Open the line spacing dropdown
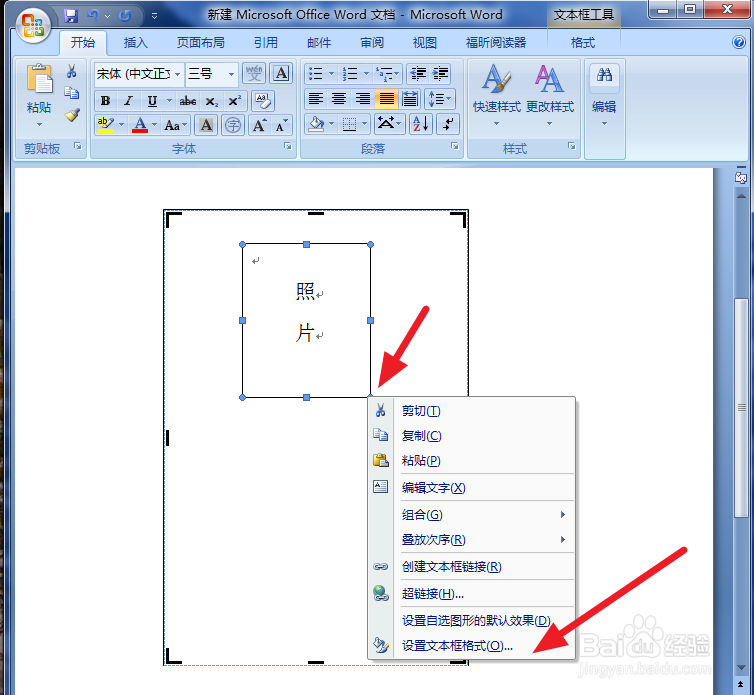This screenshot has width=754, height=695. pos(440,100)
